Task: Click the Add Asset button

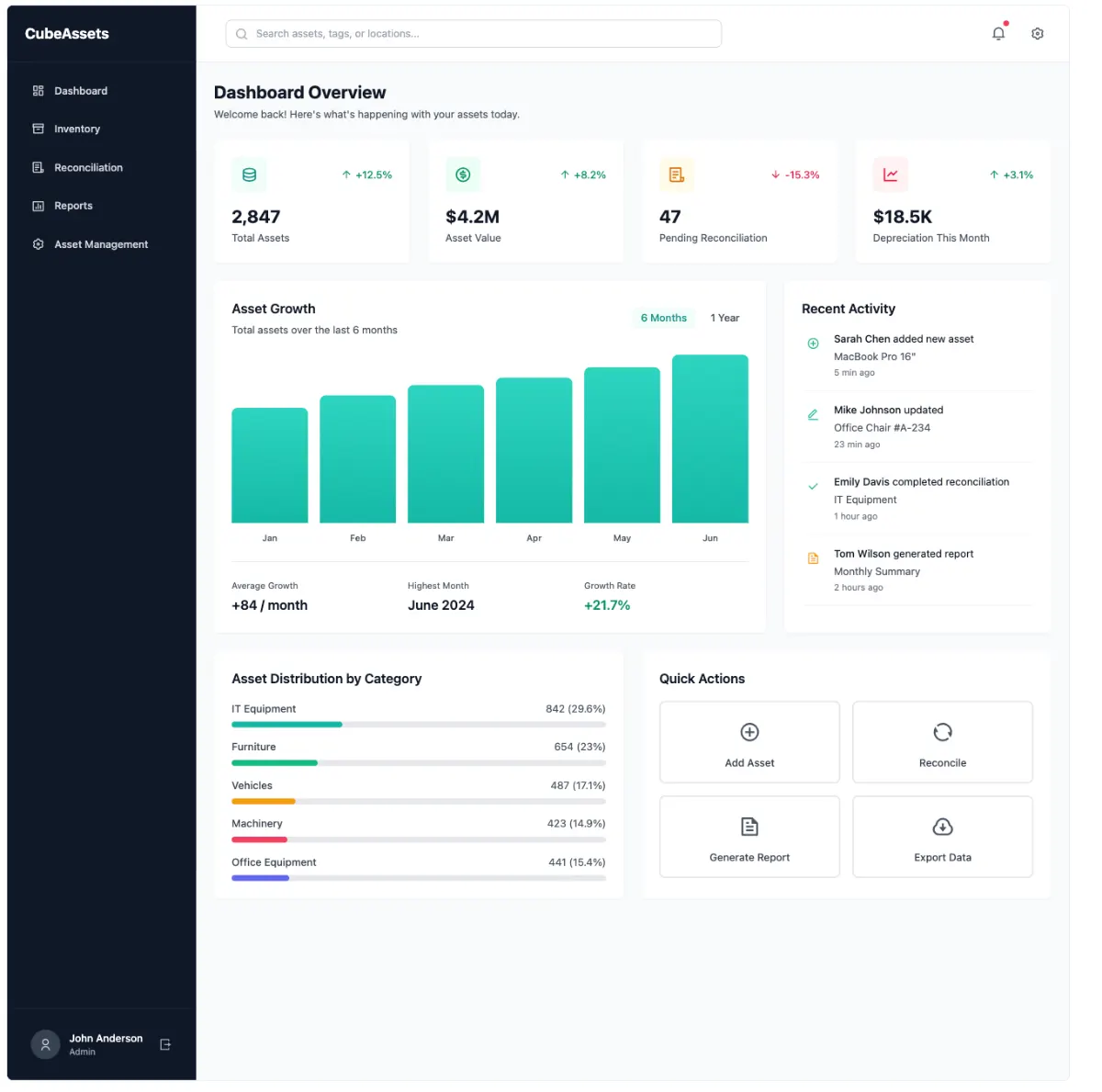Action: point(749,742)
